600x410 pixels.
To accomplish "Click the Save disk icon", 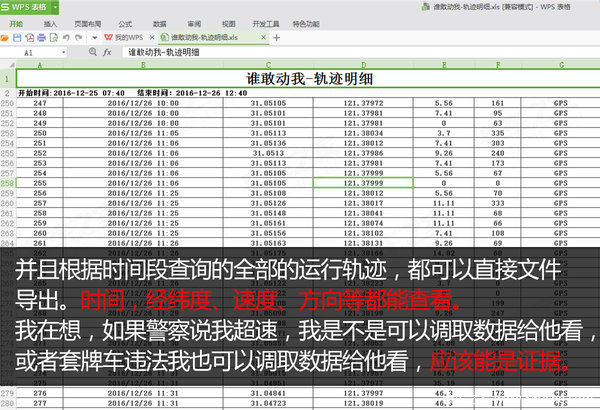I will click(x=18, y=36).
